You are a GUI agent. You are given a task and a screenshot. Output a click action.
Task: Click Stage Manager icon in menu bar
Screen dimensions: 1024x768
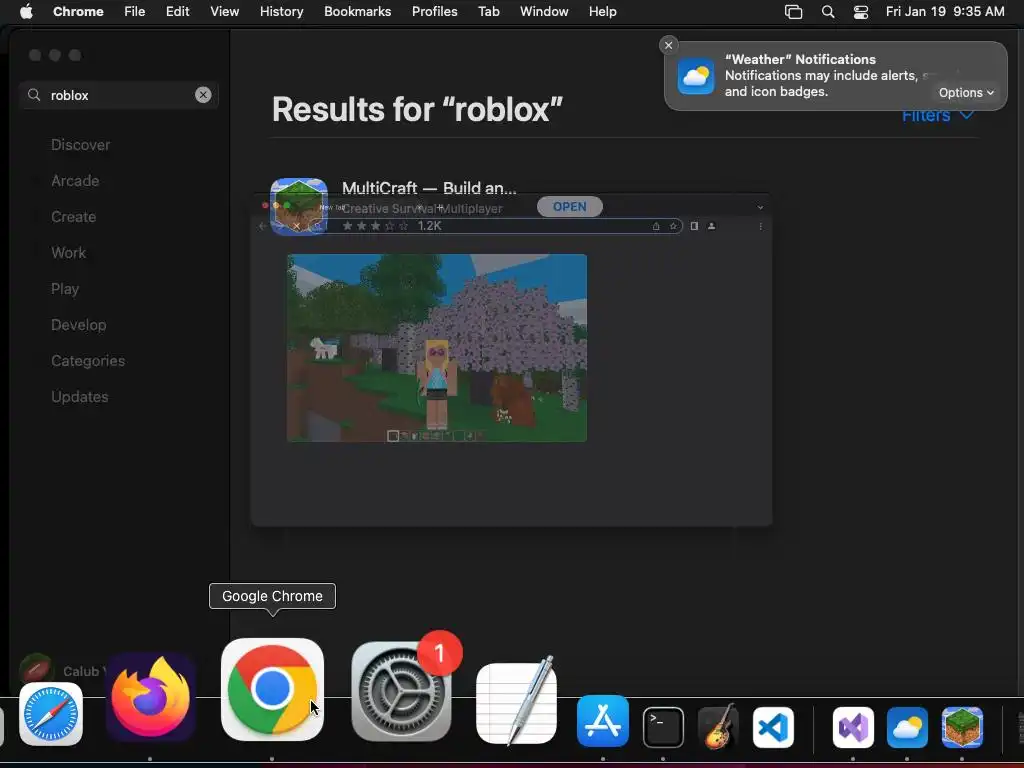click(793, 11)
